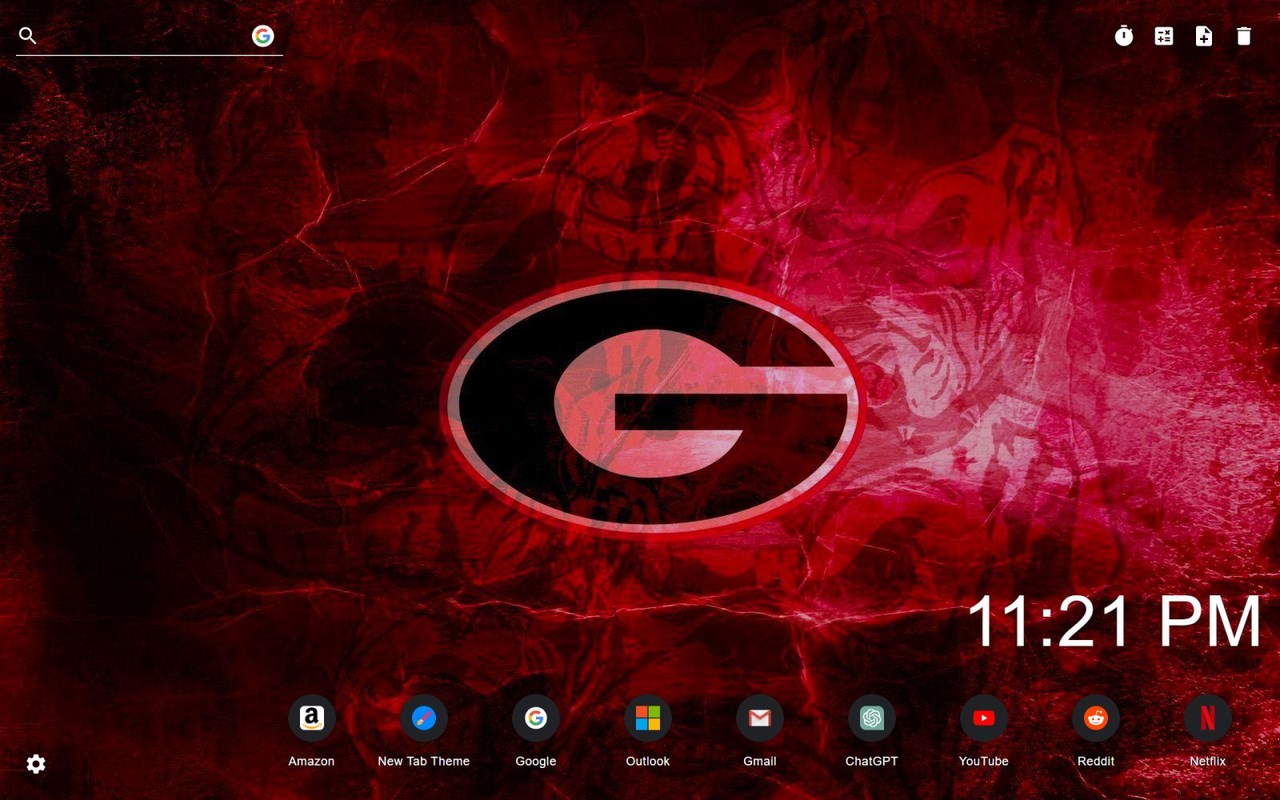Click the ChatGPT label text
Viewport: 1280px width, 800px height.
coord(872,761)
